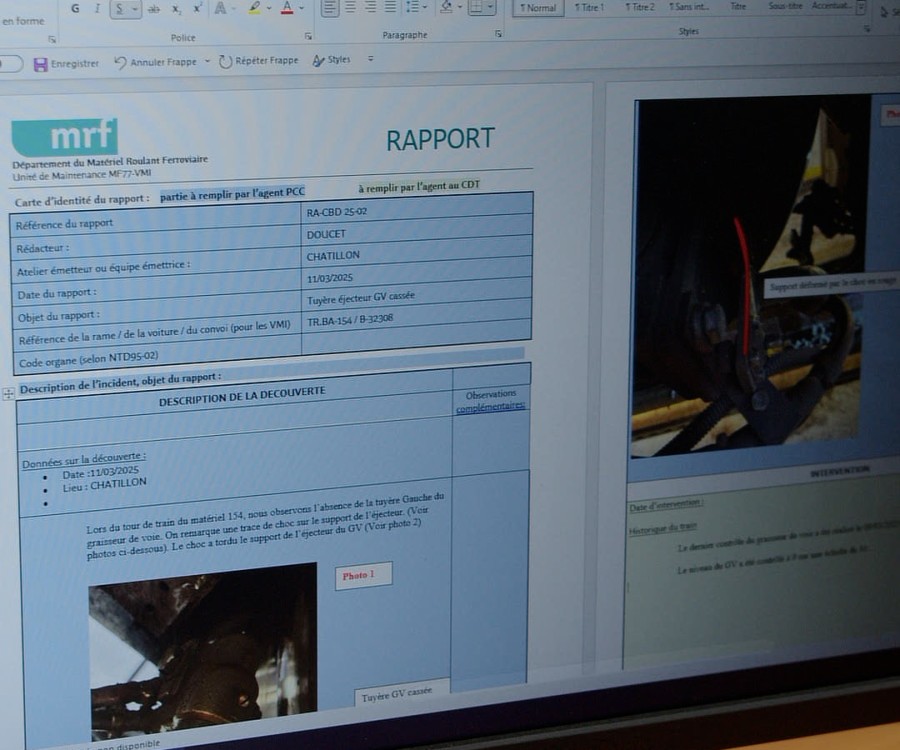Toggle underline formatting (S)
This screenshot has height=750, width=900.
click(x=120, y=8)
